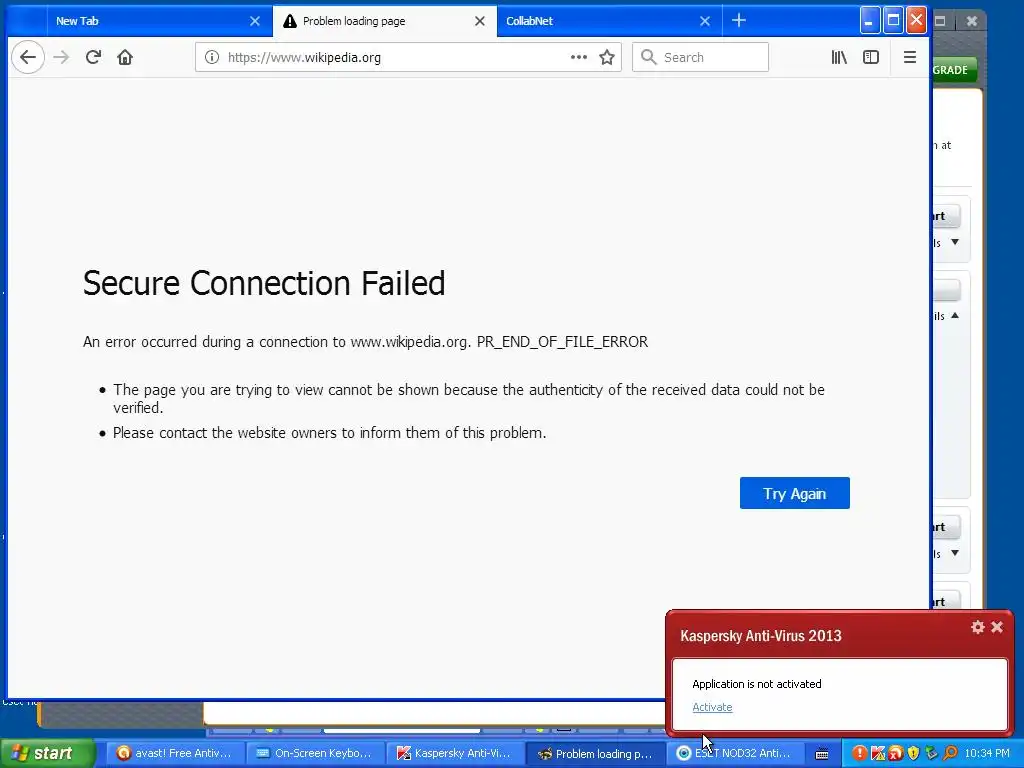1024x768 pixels.
Task: Close the New Tab tab
Action: coord(255,21)
